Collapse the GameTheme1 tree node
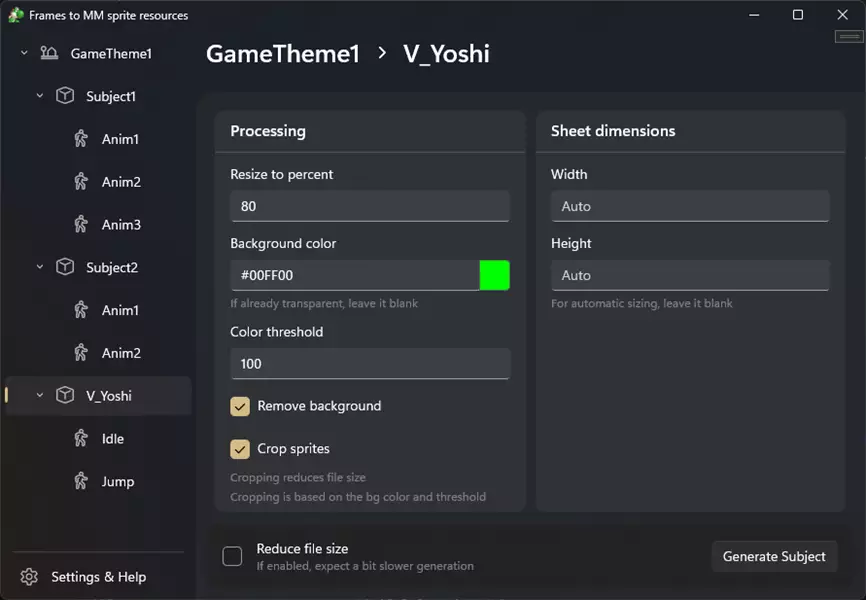This screenshot has width=866, height=600. coord(24,53)
